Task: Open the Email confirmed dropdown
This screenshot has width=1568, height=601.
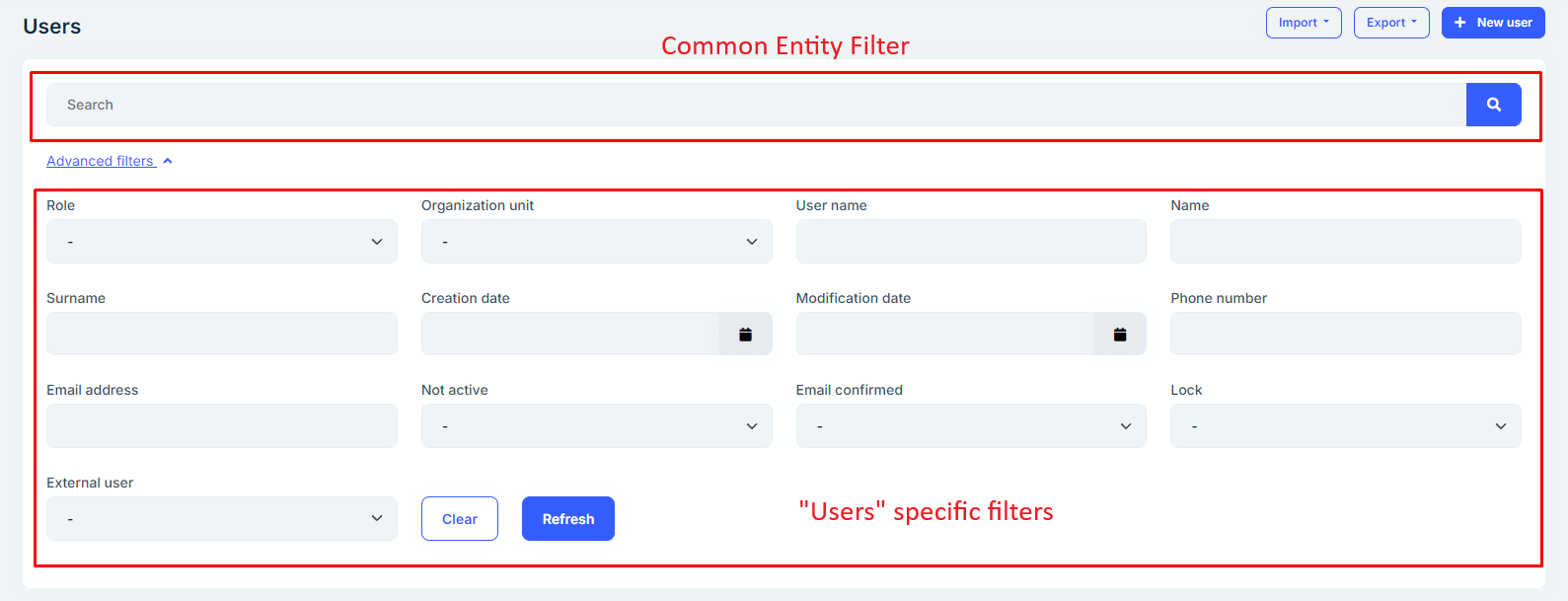Action: coord(970,425)
